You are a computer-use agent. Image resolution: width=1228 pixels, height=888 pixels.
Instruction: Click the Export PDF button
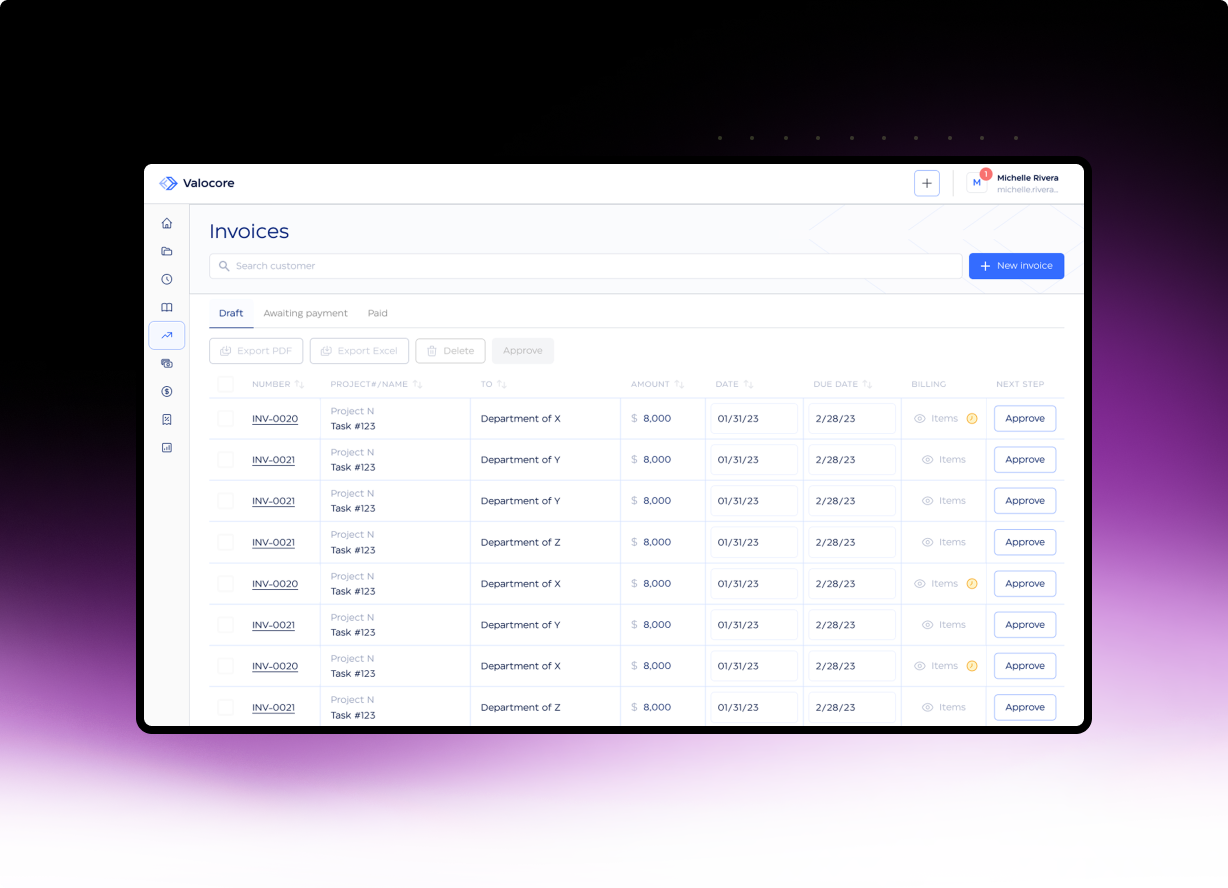click(x=256, y=351)
